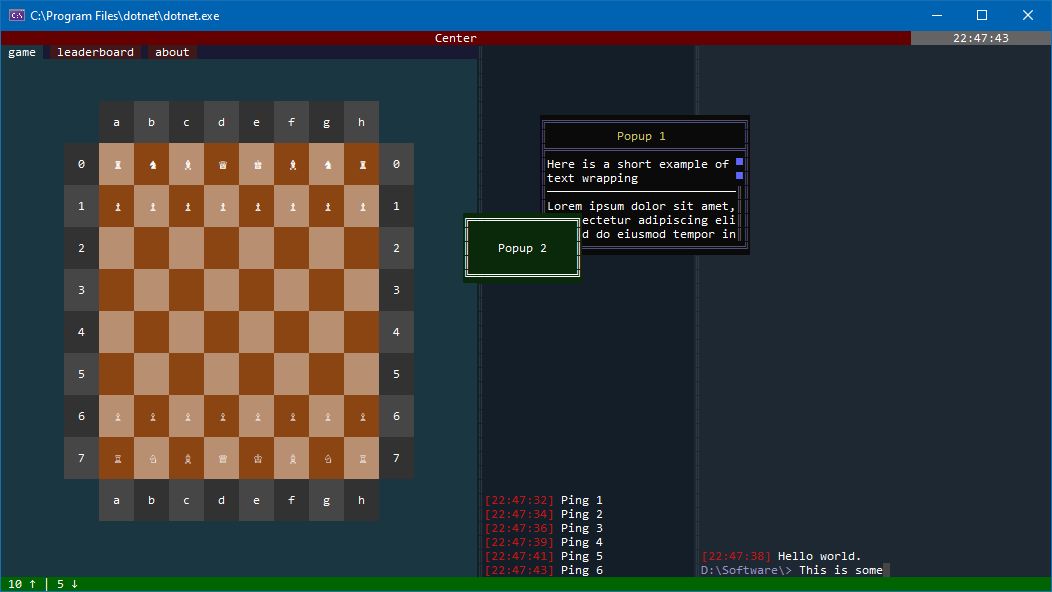This screenshot has height=592, width=1052.
Task: Pick the knight on square b0
Action: [x=152, y=165]
